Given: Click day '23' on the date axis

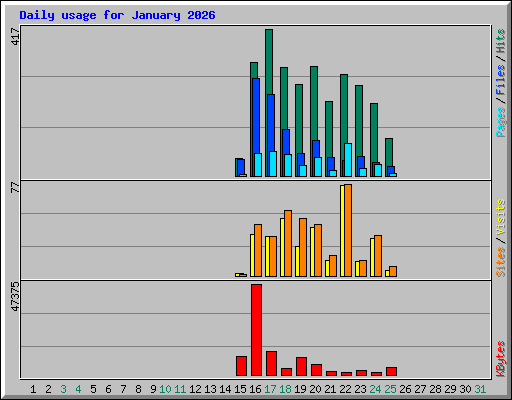Looking at the screenshot, I should click(x=360, y=389).
